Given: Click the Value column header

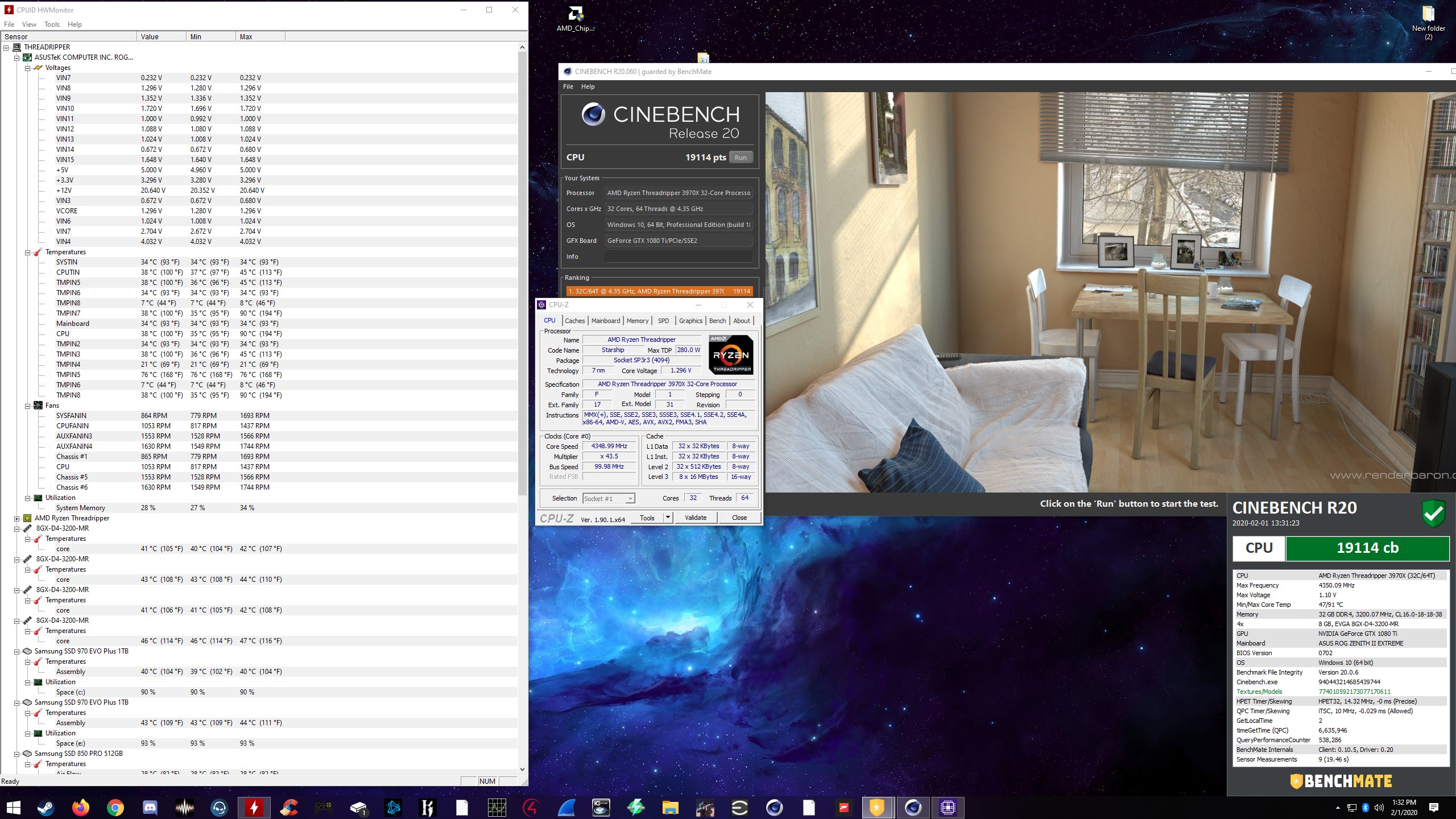Looking at the screenshot, I should click(x=162, y=36).
